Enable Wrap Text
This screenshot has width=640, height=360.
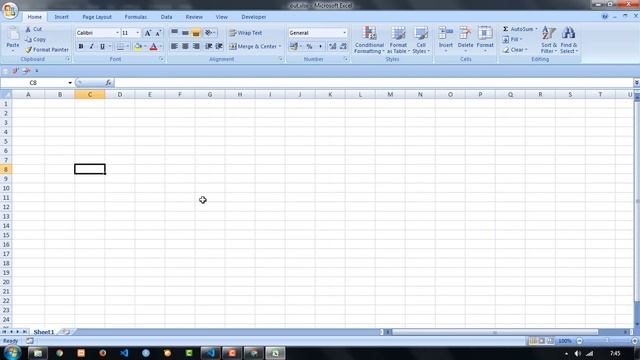click(246, 33)
